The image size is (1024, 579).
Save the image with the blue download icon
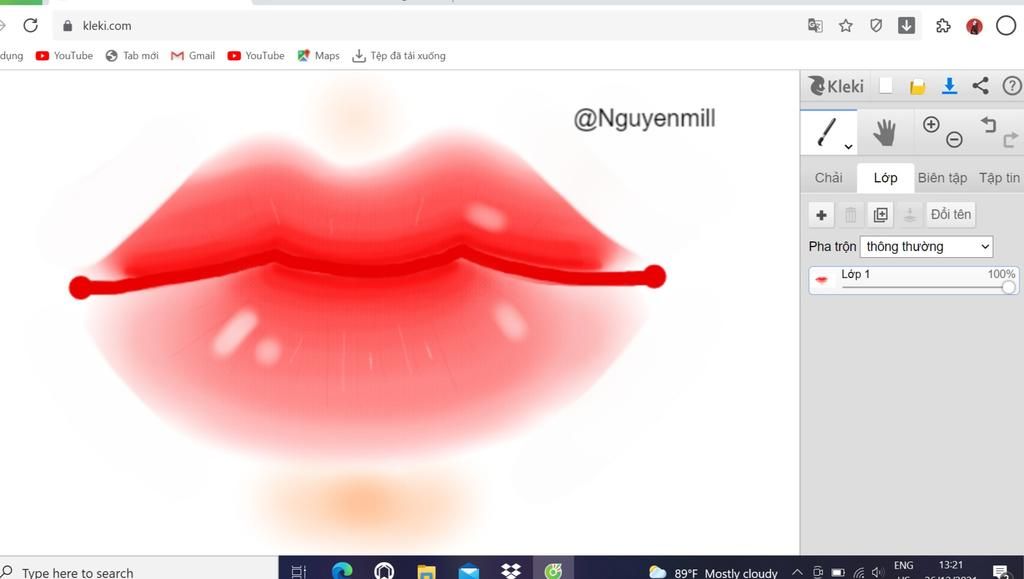point(950,86)
